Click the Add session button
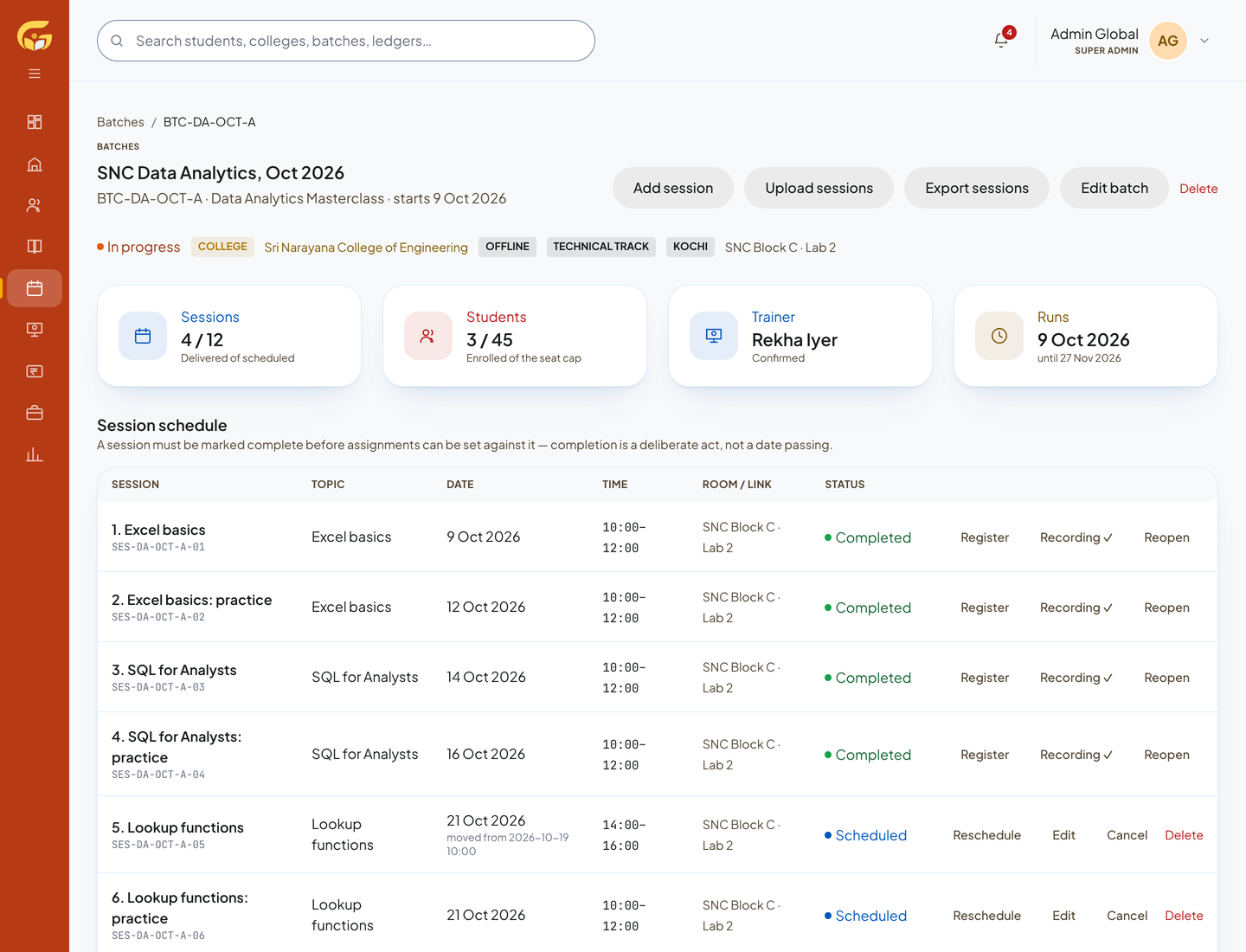 tap(673, 188)
